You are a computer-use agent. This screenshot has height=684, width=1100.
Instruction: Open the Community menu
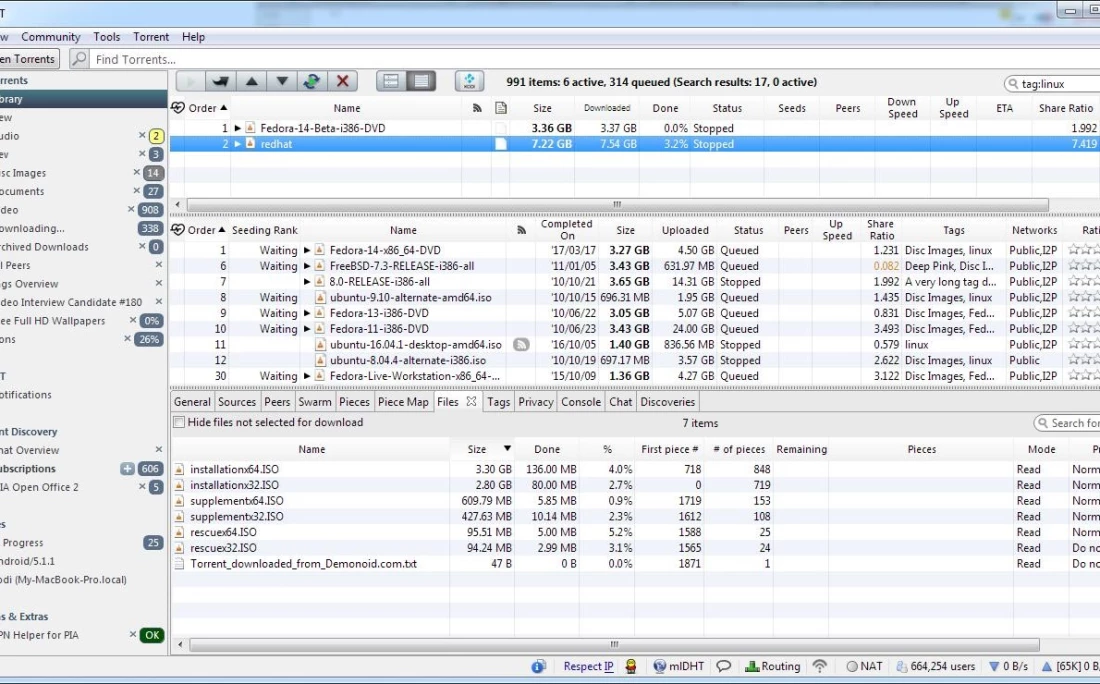(50, 37)
